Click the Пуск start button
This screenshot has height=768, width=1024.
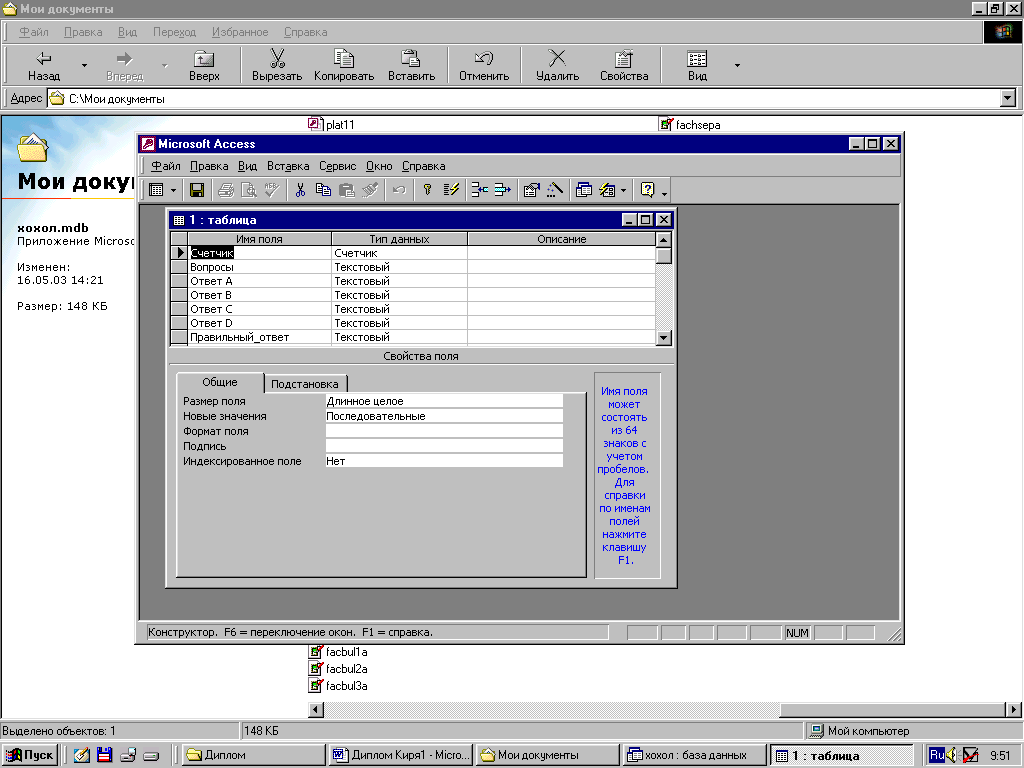tap(30, 755)
